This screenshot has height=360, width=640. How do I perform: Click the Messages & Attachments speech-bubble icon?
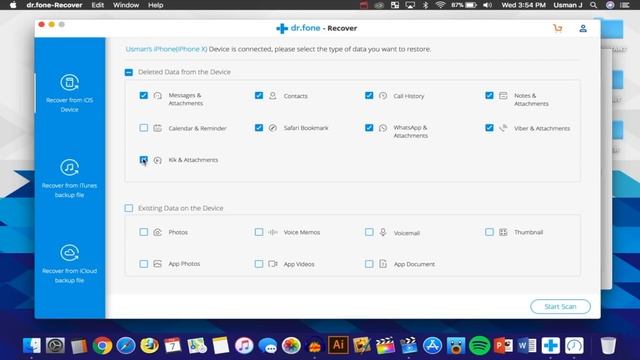coord(158,96)
